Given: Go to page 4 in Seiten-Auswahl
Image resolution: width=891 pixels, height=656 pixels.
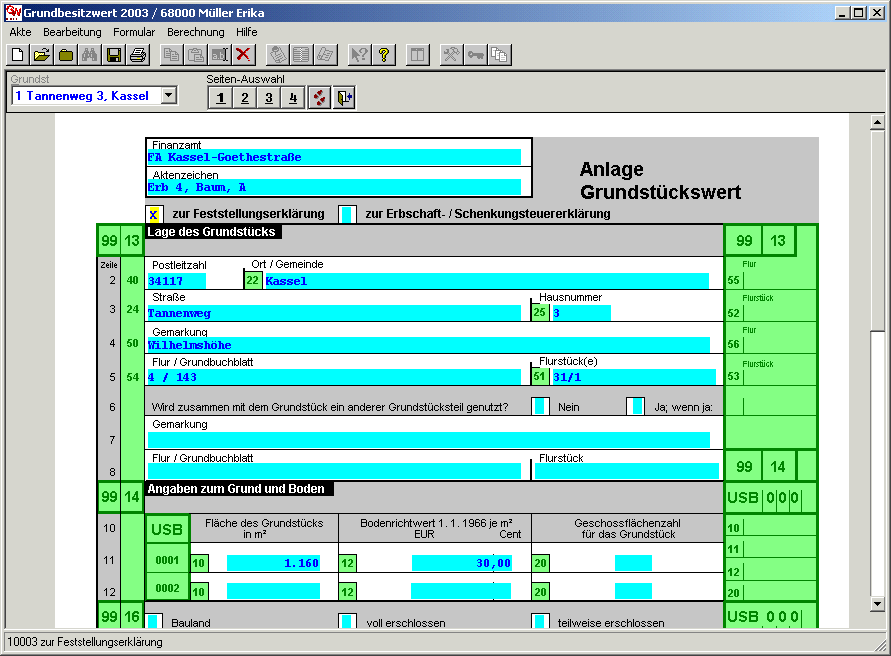Looking at the screenshot, I should (293, 98).
